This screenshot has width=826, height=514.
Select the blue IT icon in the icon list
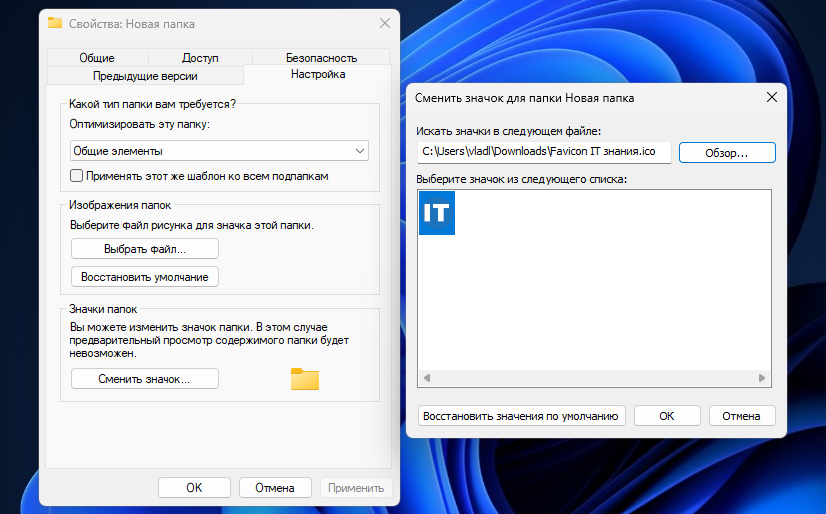(437, 213)
